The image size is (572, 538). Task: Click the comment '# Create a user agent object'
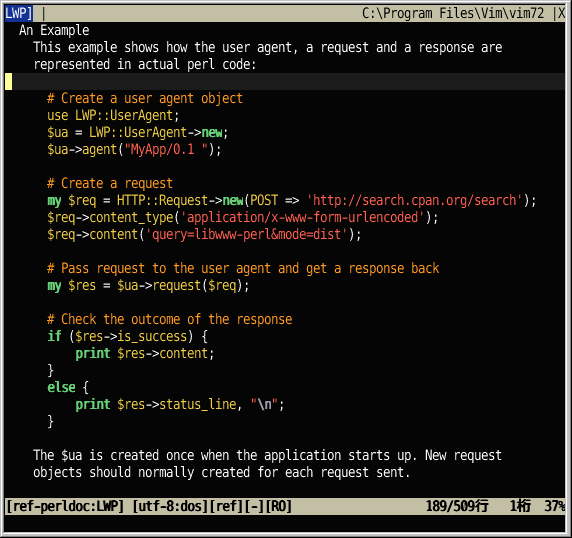point(145,98)
